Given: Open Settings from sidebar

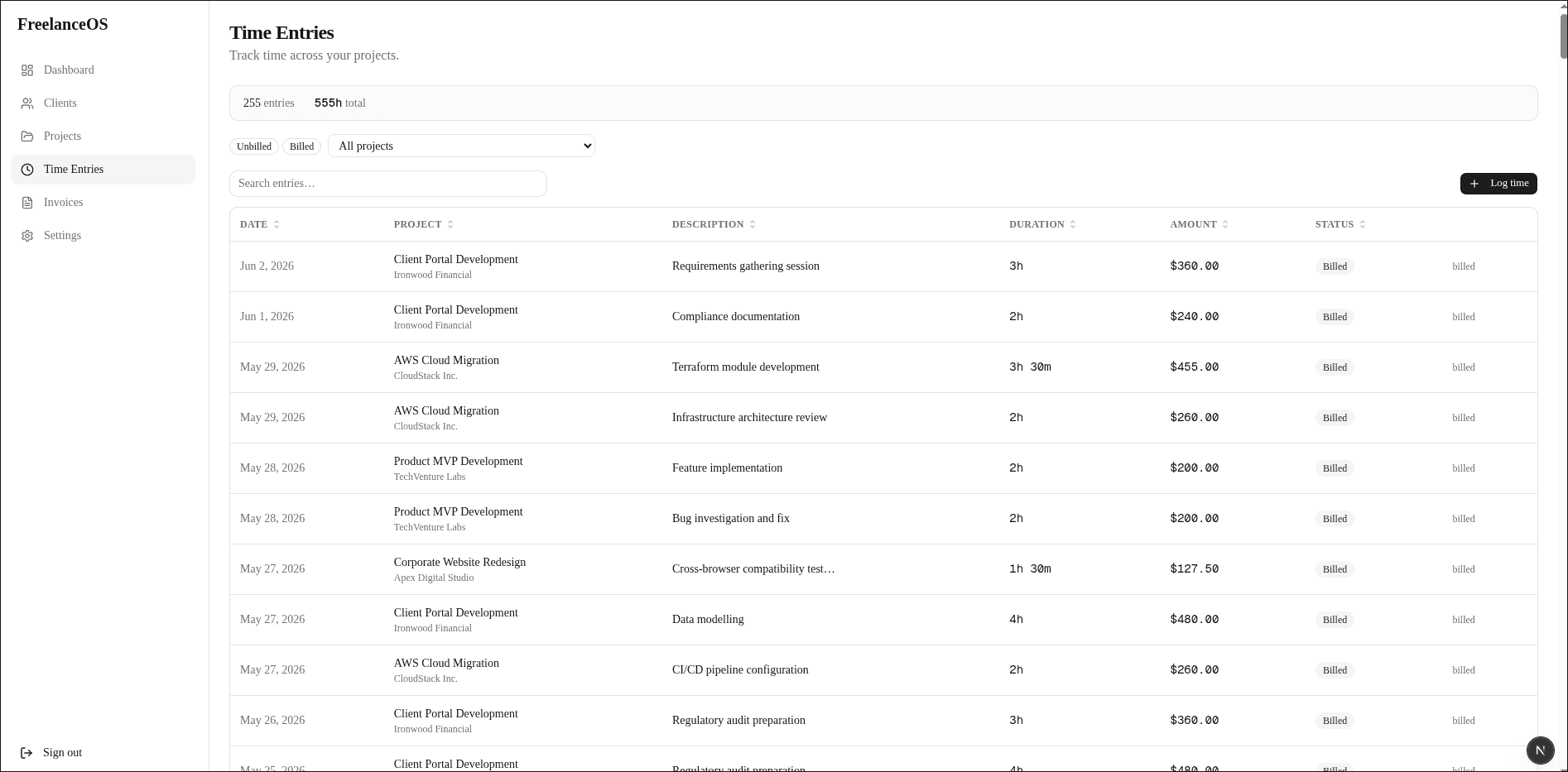Looking at the screenshot, I should click(103, 236).
